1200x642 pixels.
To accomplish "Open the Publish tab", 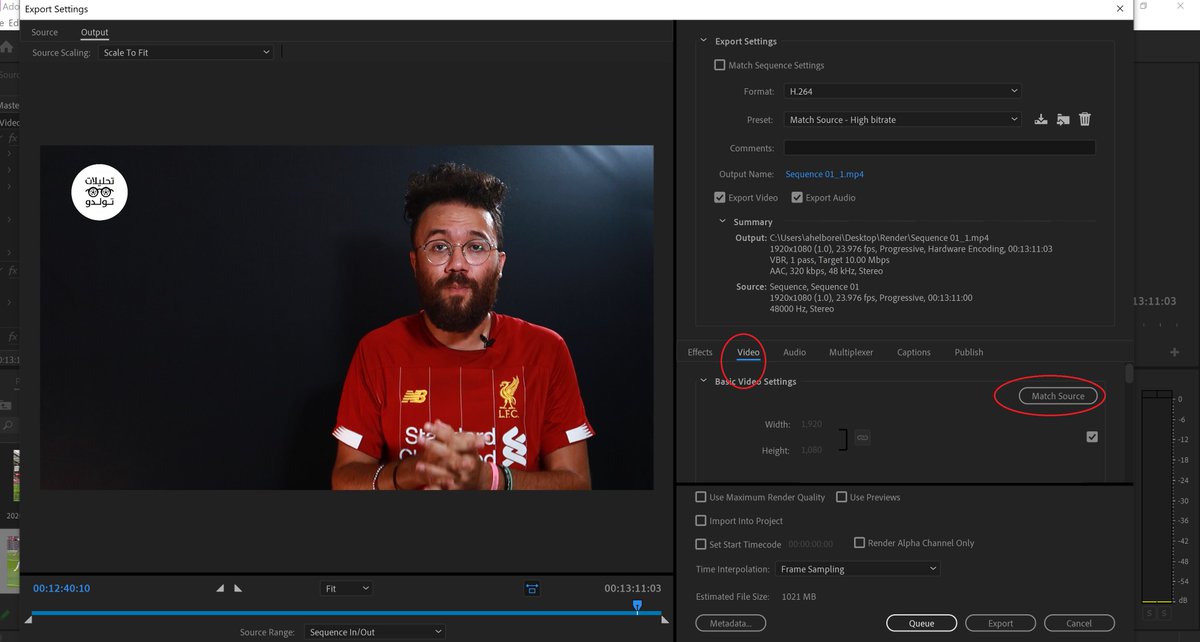I will tap(969, 352).
